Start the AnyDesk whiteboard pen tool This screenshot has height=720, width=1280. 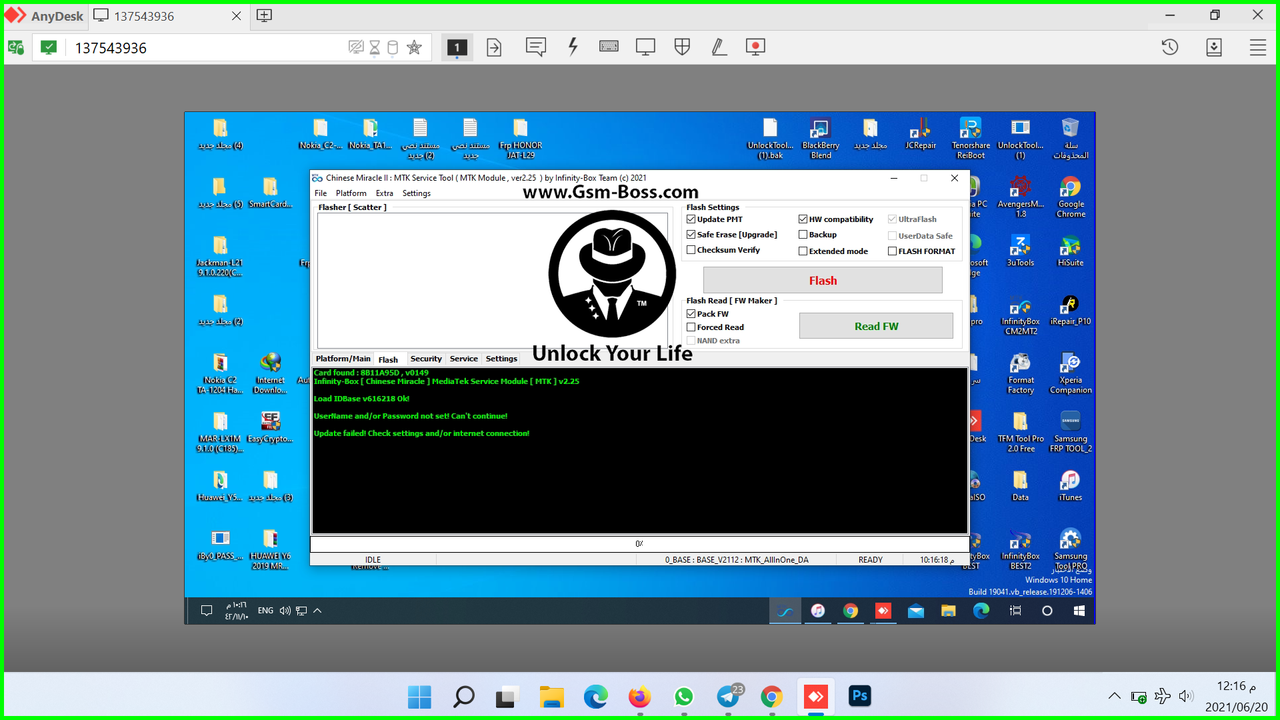click(718, 47)
